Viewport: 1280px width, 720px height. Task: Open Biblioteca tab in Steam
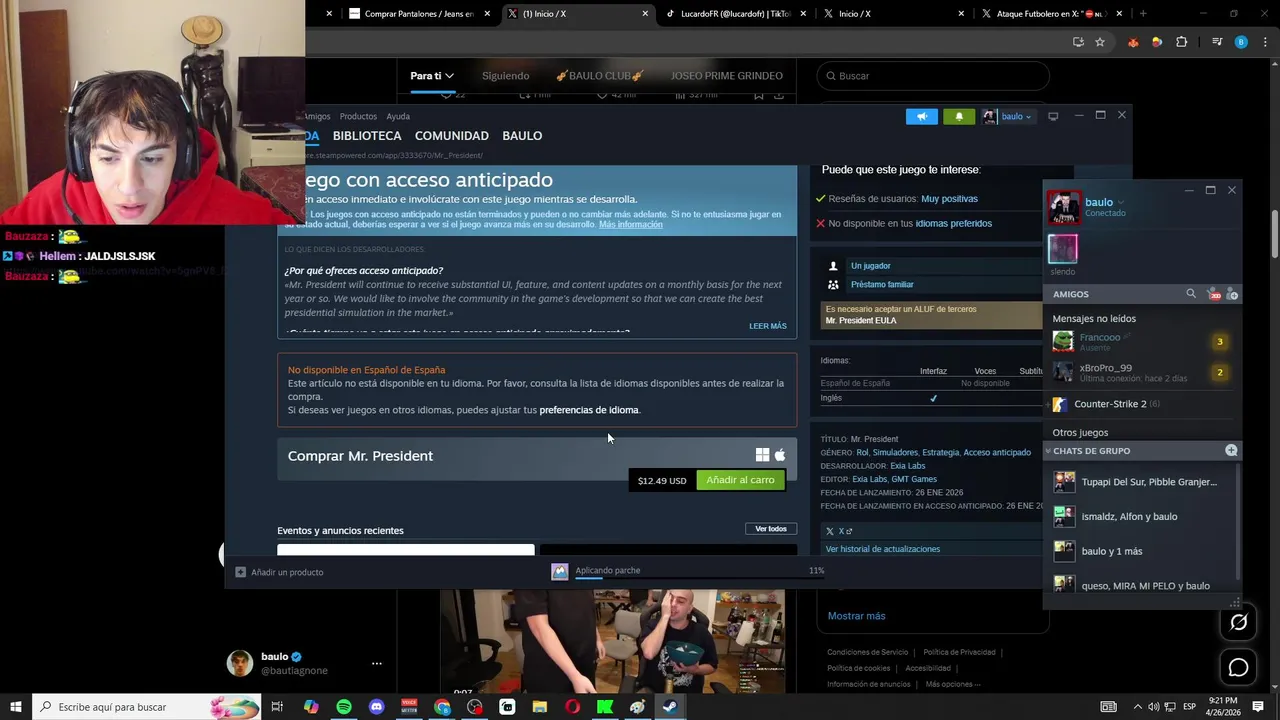[367, 136]
